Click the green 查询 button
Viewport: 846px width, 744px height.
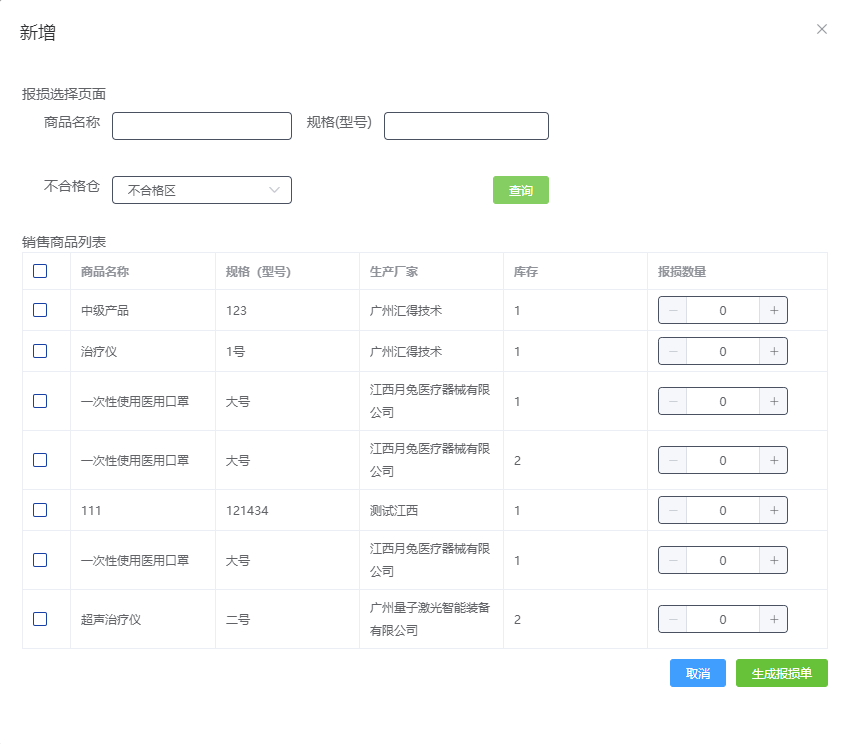pyautogui.click(x=520, y=191)
